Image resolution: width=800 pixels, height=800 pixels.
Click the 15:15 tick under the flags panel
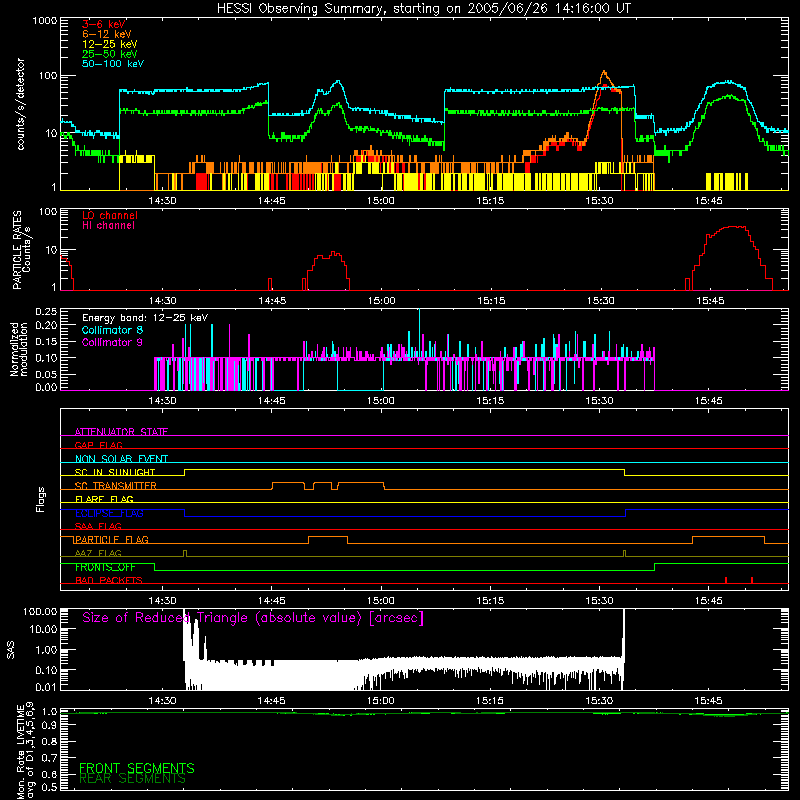(490, 601)
